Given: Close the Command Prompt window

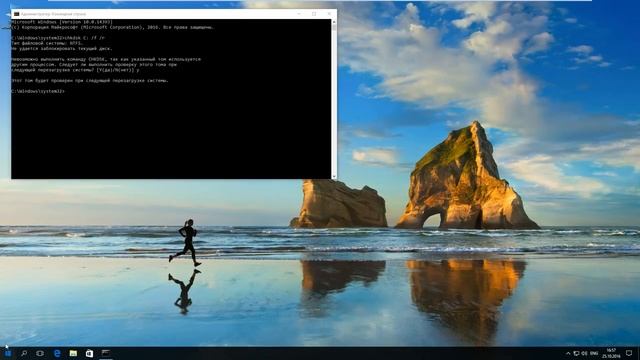Looking at the screenshot, I should tap(329, 14).
